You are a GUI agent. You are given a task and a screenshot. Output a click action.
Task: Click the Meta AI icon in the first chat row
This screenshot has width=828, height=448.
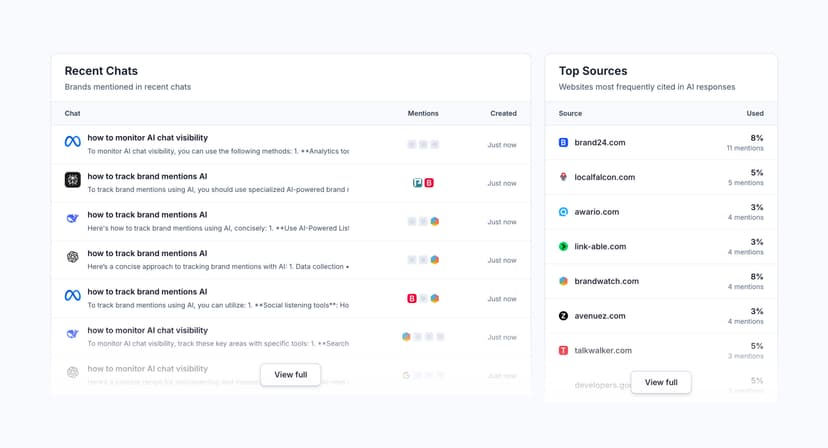[72, 142]
